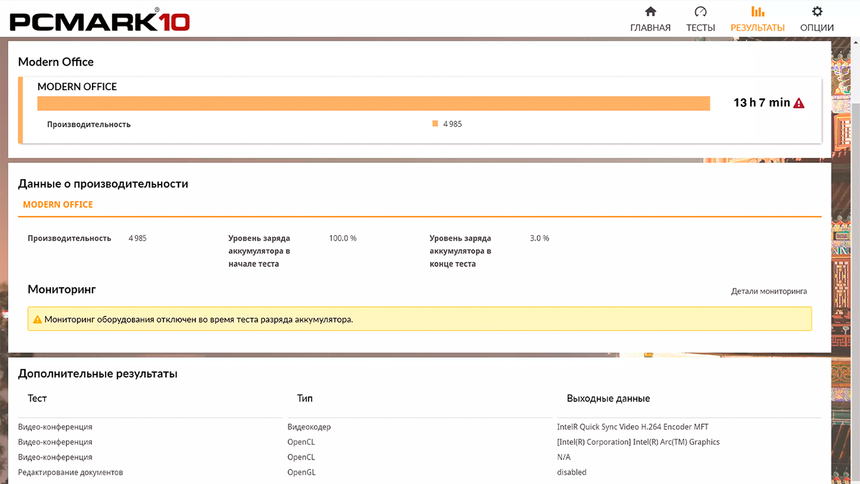Click the Тест column header
860x484 pixels.
coord(37,398)
